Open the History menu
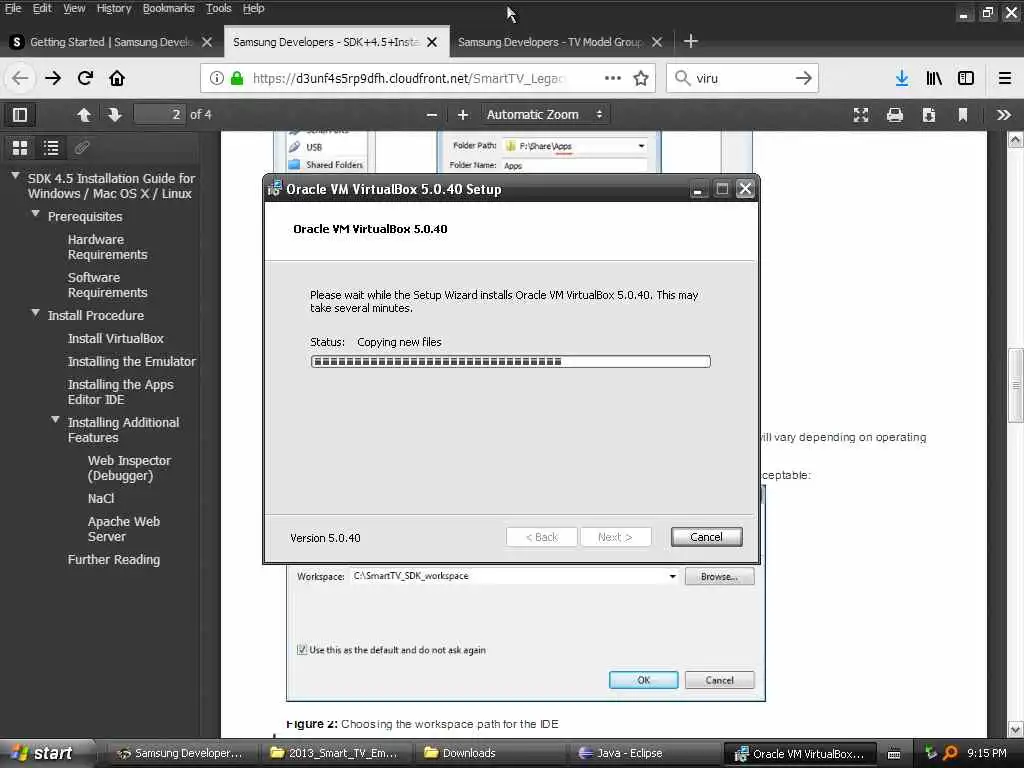 click(x=114, y=8)
